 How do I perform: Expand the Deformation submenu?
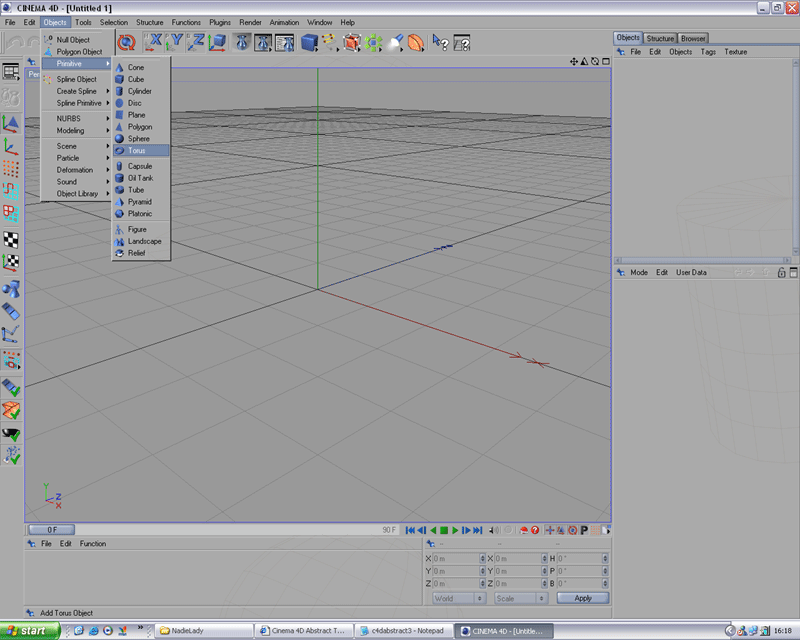(x=77, y=170)
